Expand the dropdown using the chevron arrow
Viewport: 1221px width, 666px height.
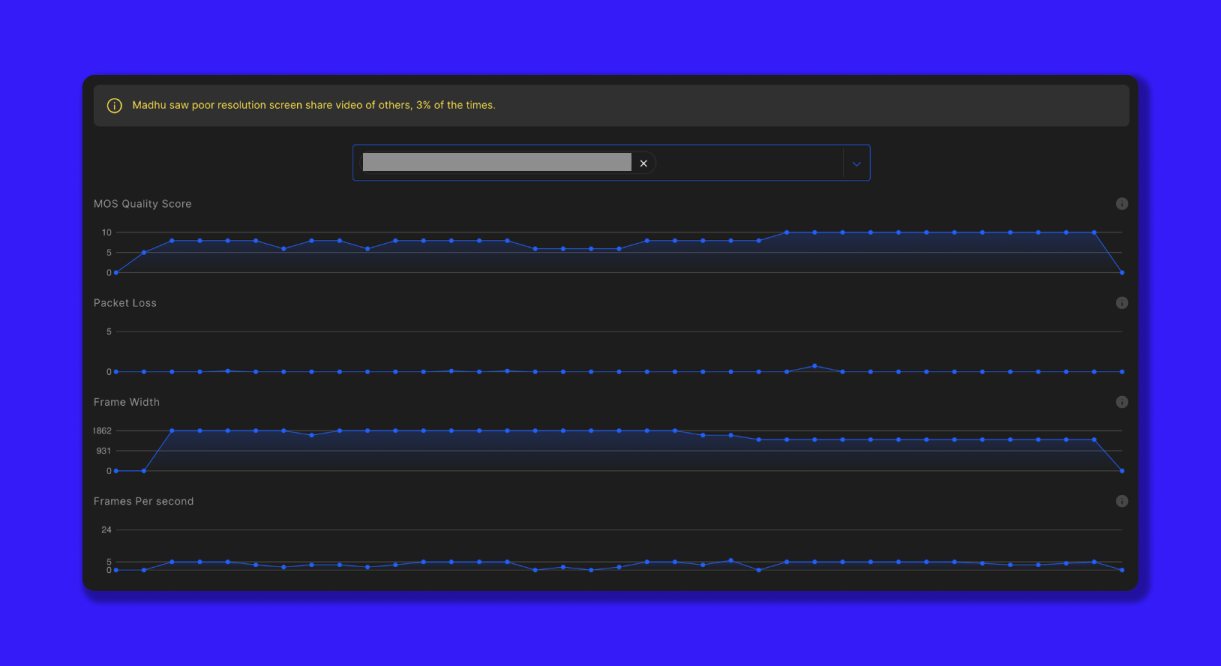(x=856, y=163)
